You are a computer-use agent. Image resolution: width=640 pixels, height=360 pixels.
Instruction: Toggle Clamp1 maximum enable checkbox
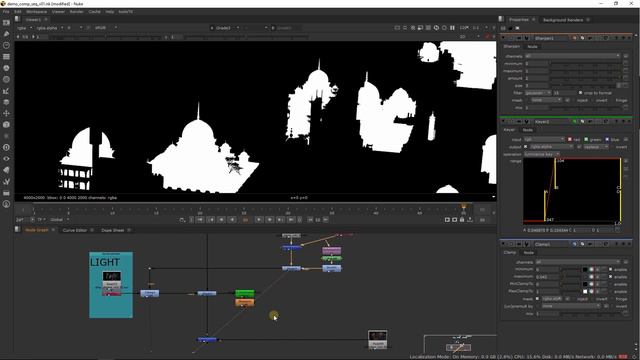pos(611,277)
